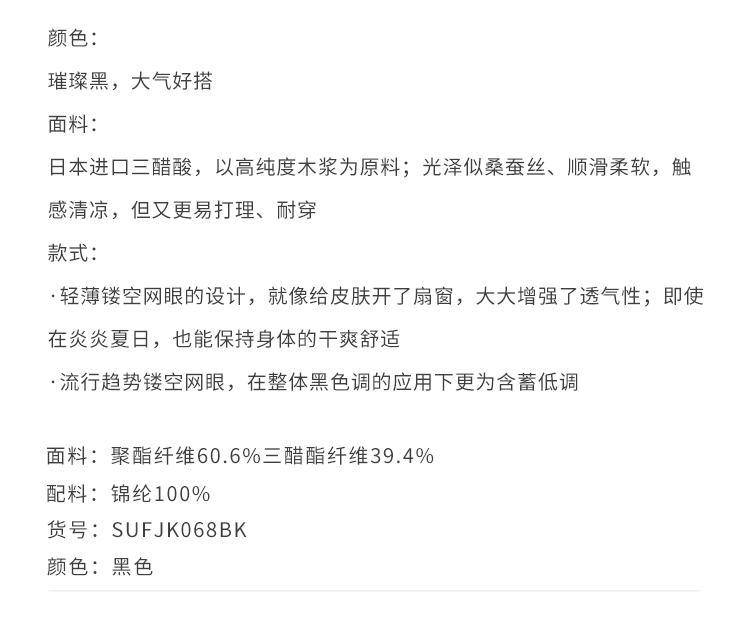Click the 款式 heading
This screenshot has height=624, width=750.
(x=70, y=253)
